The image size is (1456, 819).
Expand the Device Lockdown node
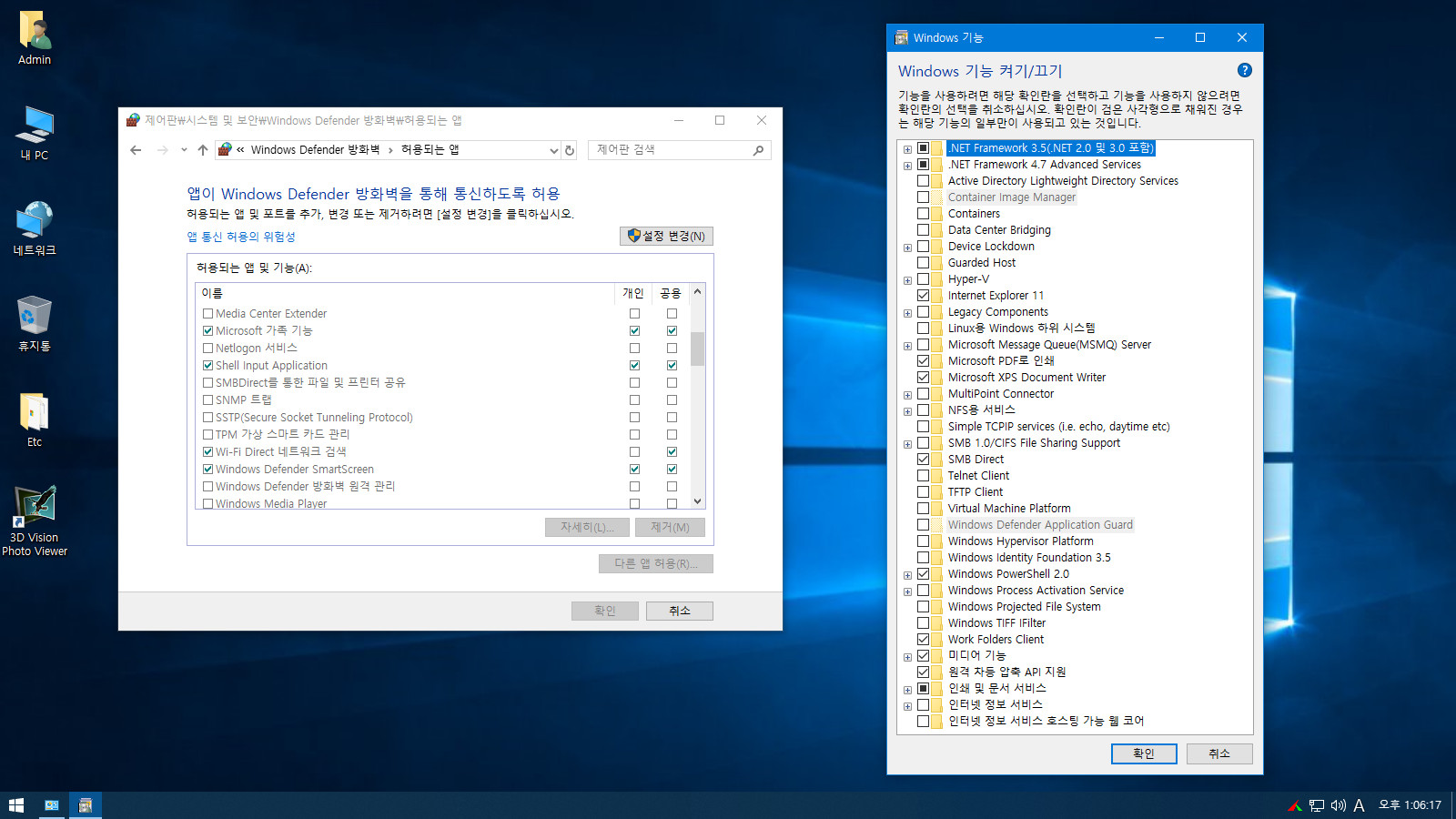[907, 248]
